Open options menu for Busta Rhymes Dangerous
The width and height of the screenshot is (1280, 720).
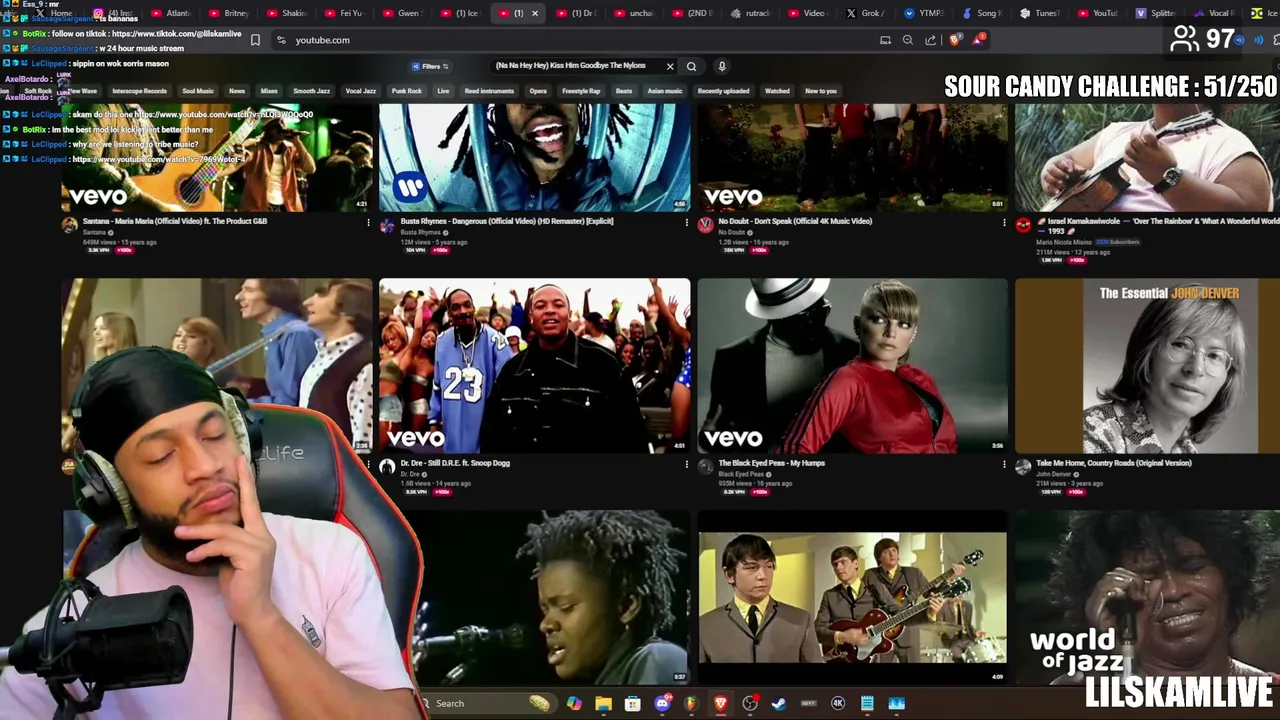click(686, 223)
